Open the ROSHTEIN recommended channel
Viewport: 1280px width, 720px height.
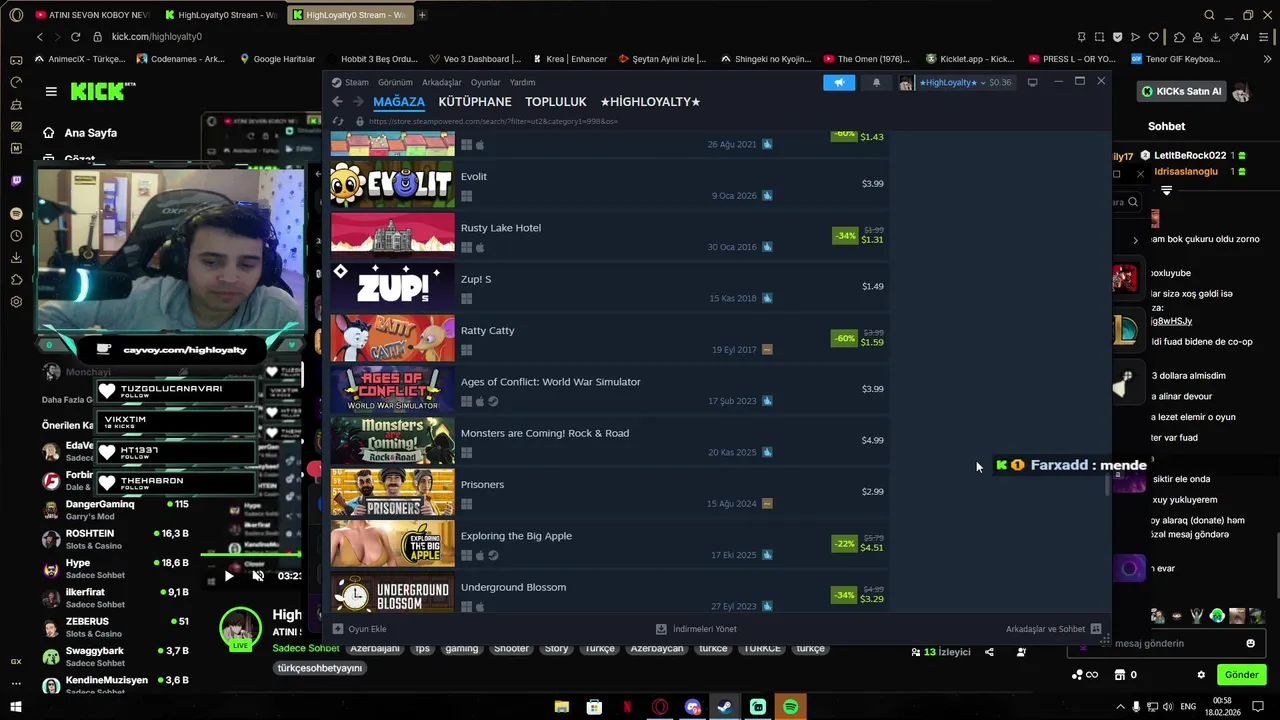[x=115, y=540]
